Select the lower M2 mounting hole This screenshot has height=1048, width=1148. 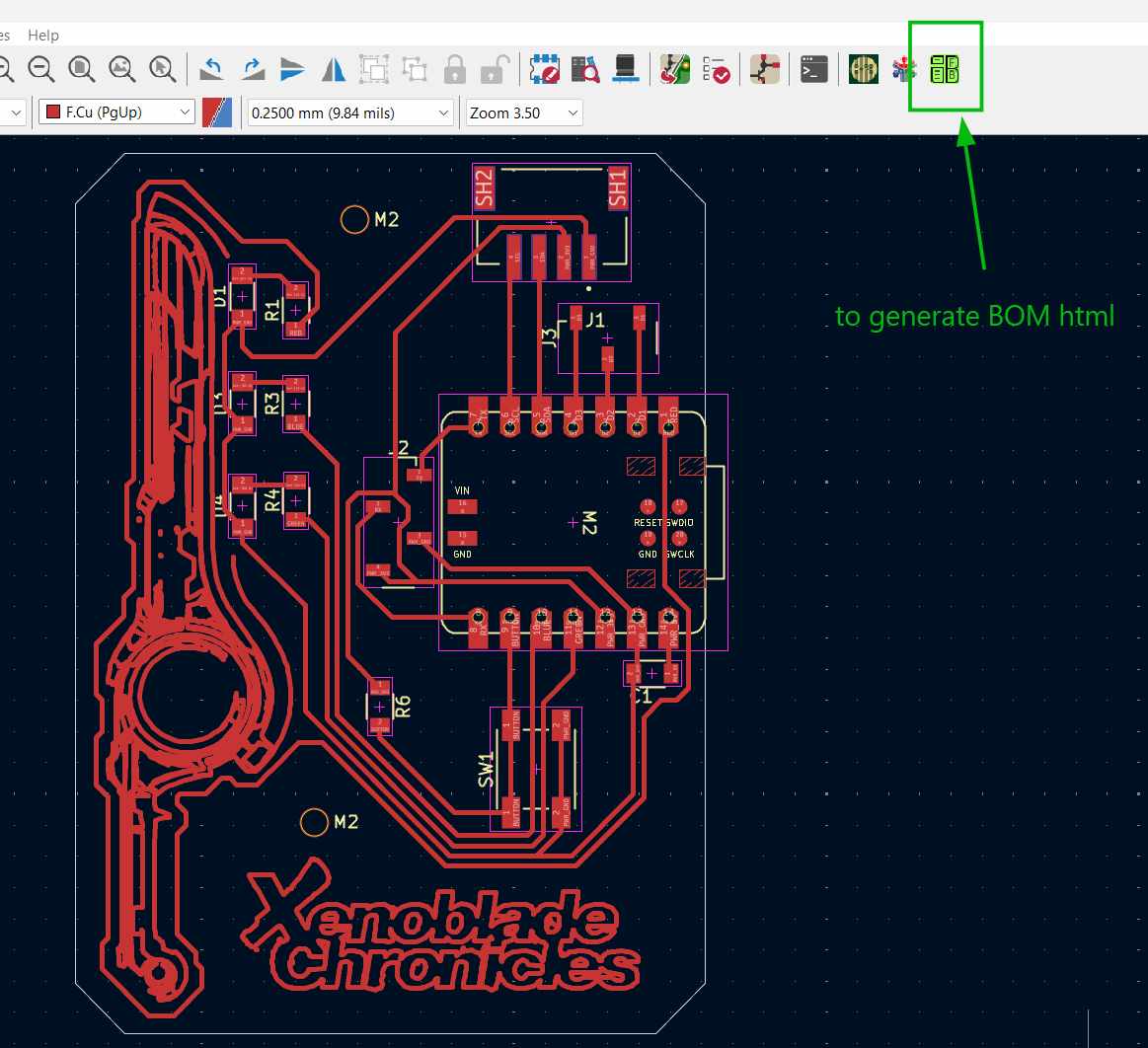pos(314,822)
